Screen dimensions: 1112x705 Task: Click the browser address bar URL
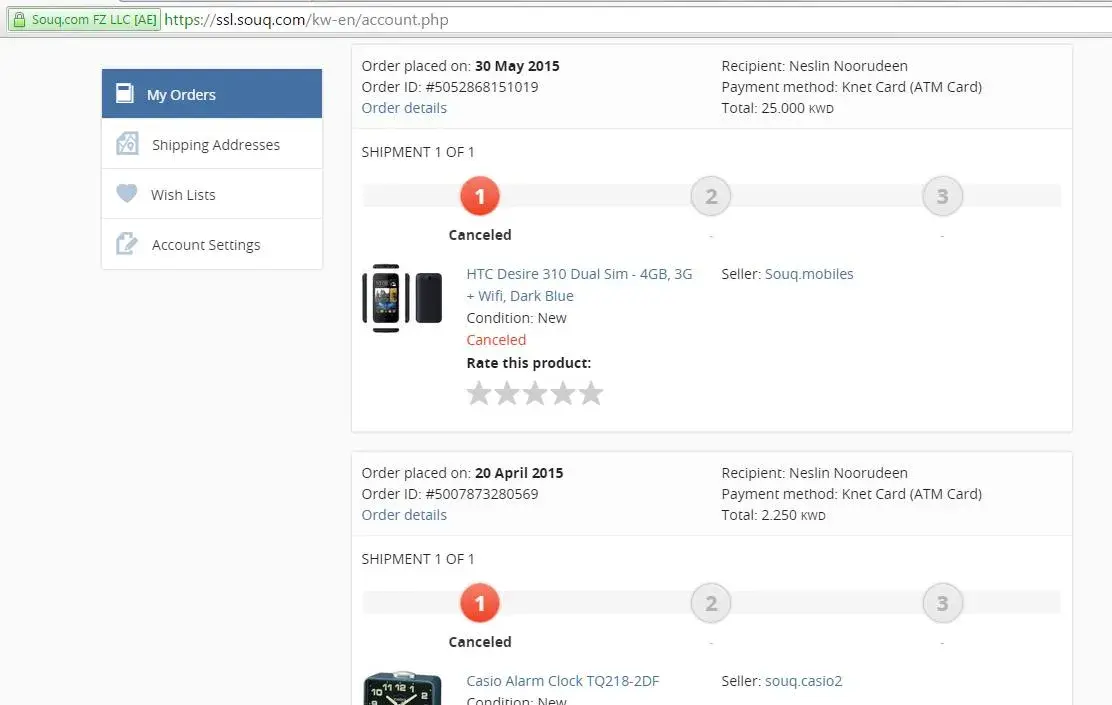coord(306,20)
